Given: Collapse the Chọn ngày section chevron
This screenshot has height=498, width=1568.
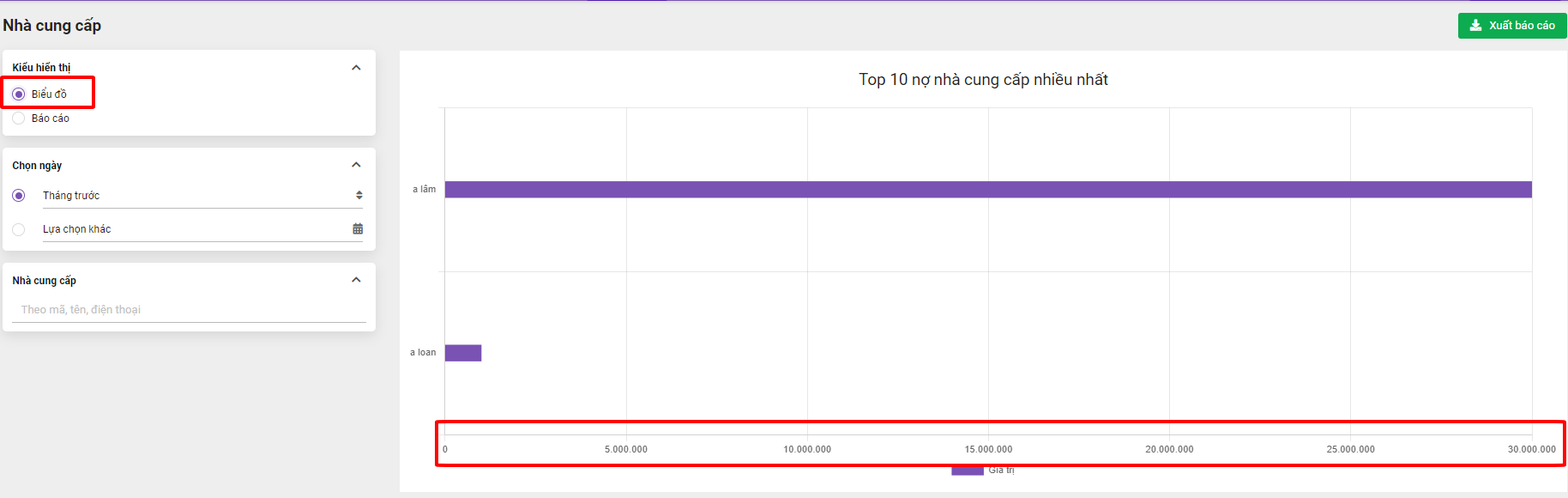Looking at the screenshot, I should (x=356, y=165).
